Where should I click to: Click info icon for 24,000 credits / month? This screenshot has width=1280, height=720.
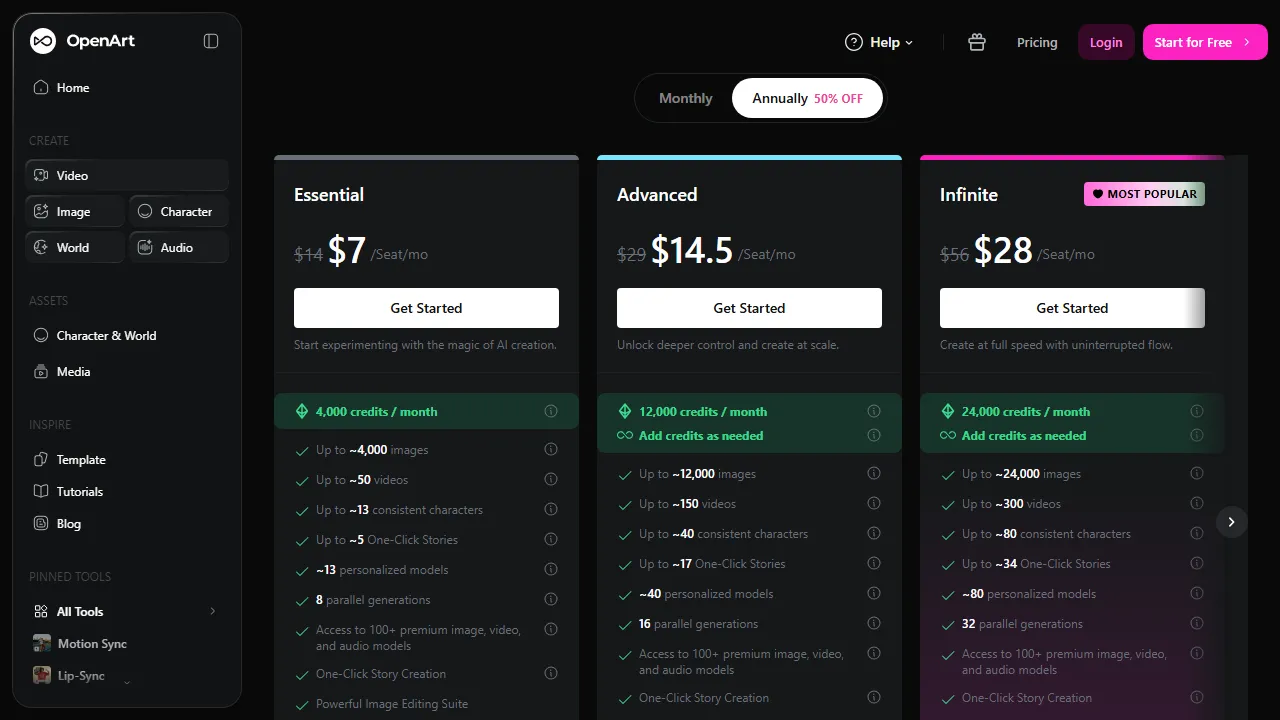(1197, 411)
